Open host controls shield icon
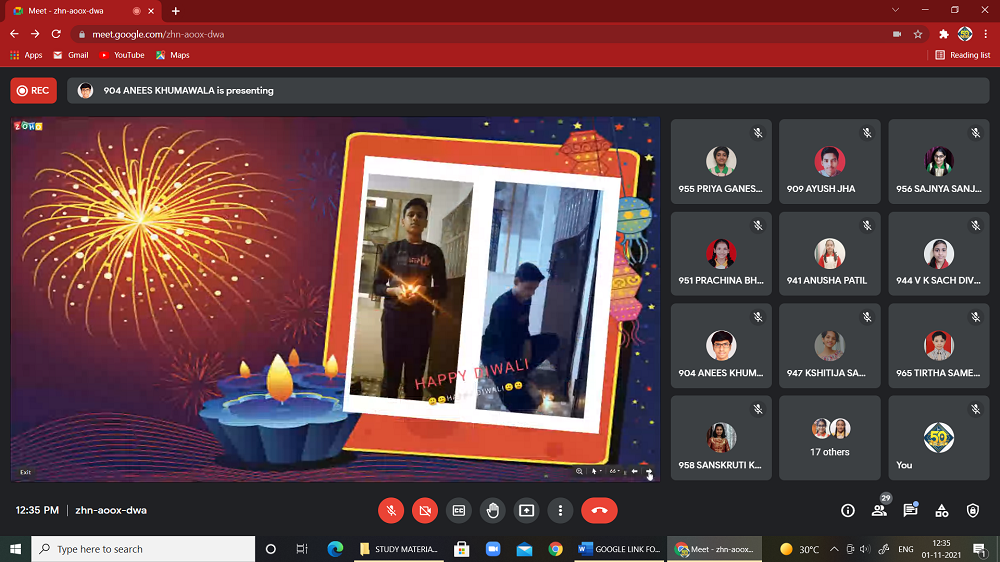The height and width of the screenshot is (562, 1000). (972, 510)
